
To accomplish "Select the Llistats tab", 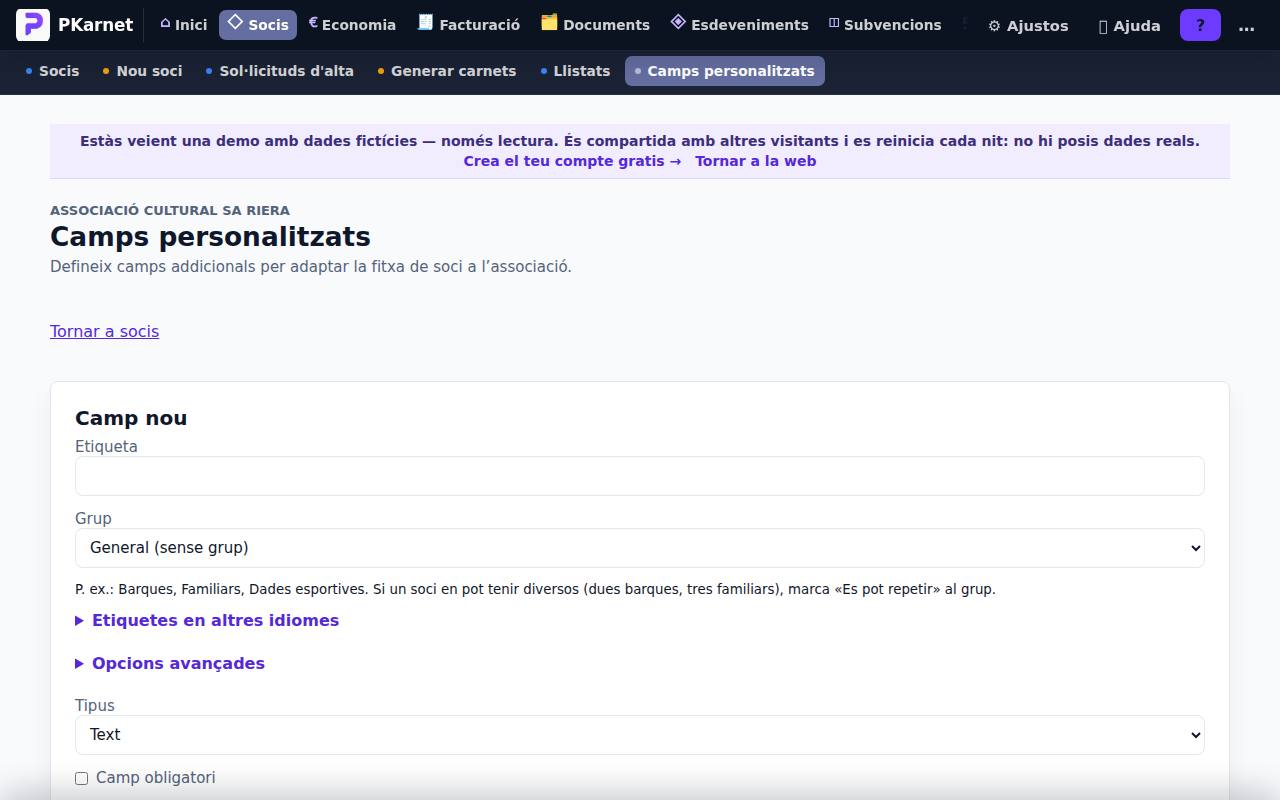I will (575, 71).
